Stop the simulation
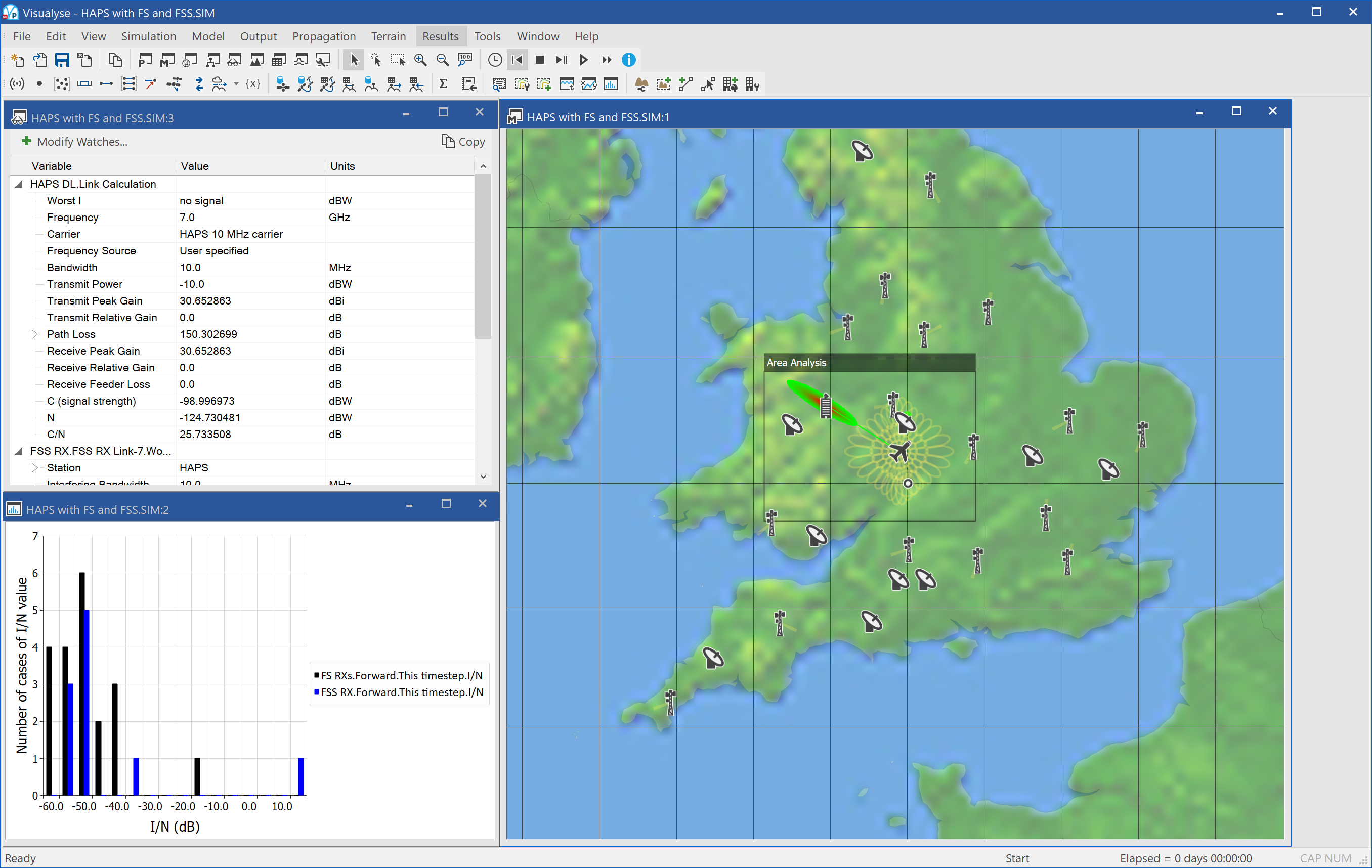 tap(540, 60)
